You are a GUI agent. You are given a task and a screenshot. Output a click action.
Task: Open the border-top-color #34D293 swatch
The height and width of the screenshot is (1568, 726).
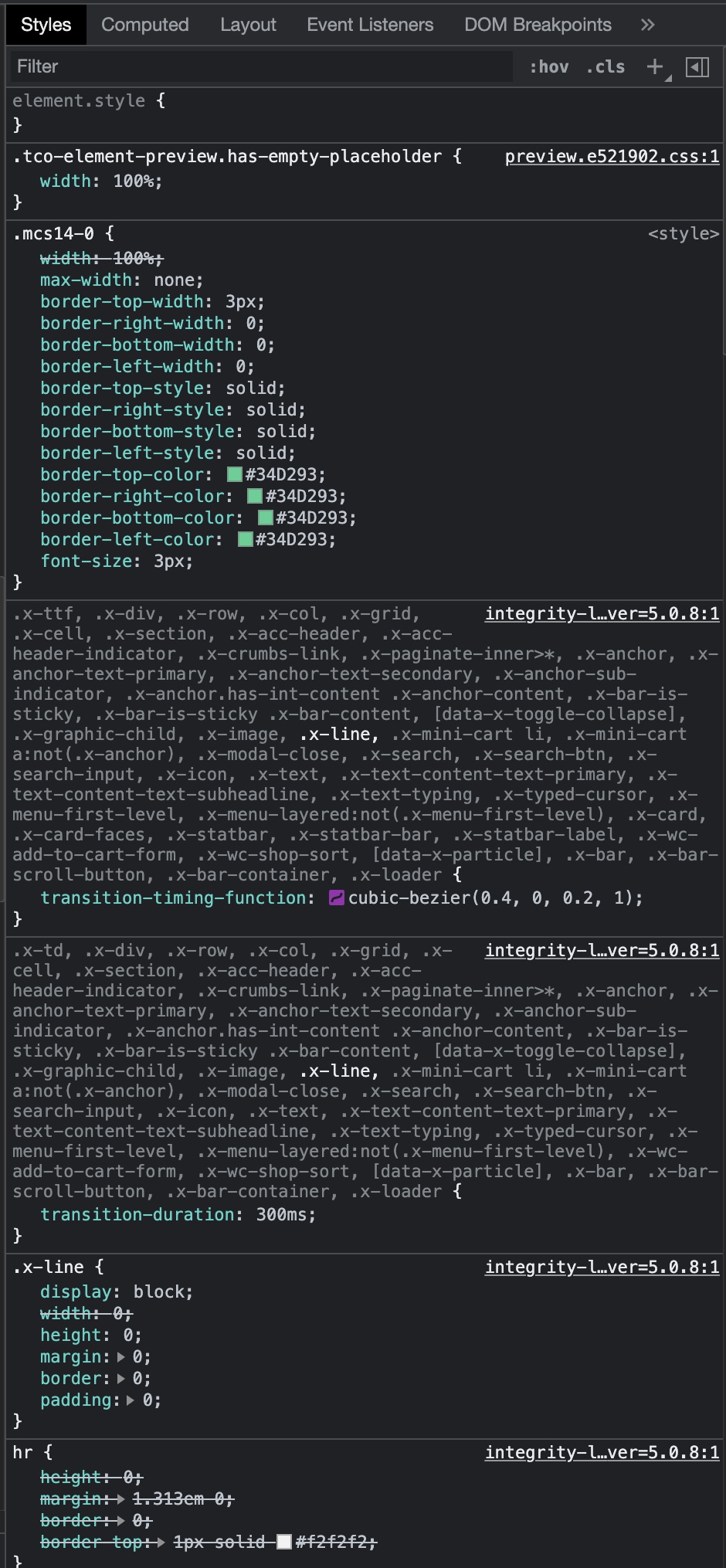tap(235, 474)
